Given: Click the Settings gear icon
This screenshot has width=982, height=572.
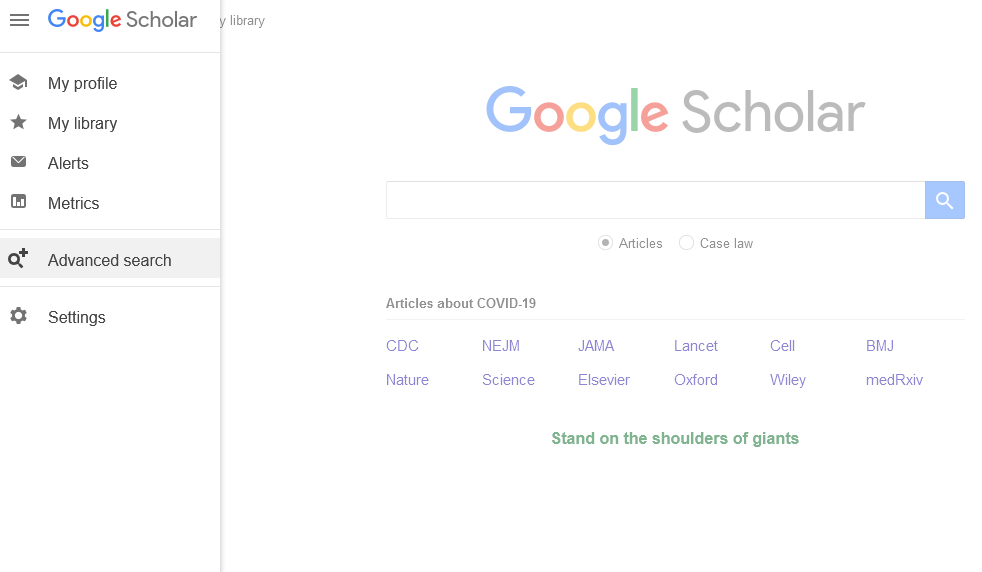Looking at the screenshot, I should click(x=19, y=316).
